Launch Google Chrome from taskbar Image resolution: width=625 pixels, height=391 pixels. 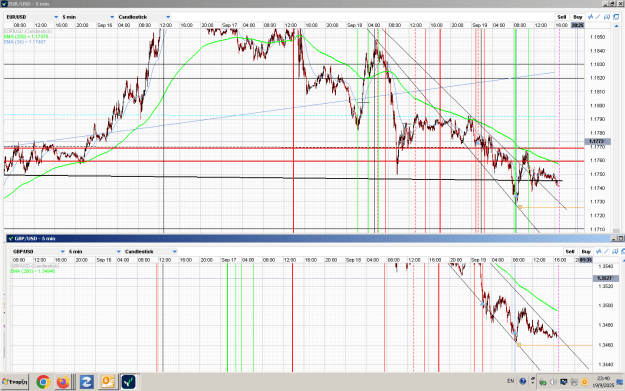[x=43, y=382]
